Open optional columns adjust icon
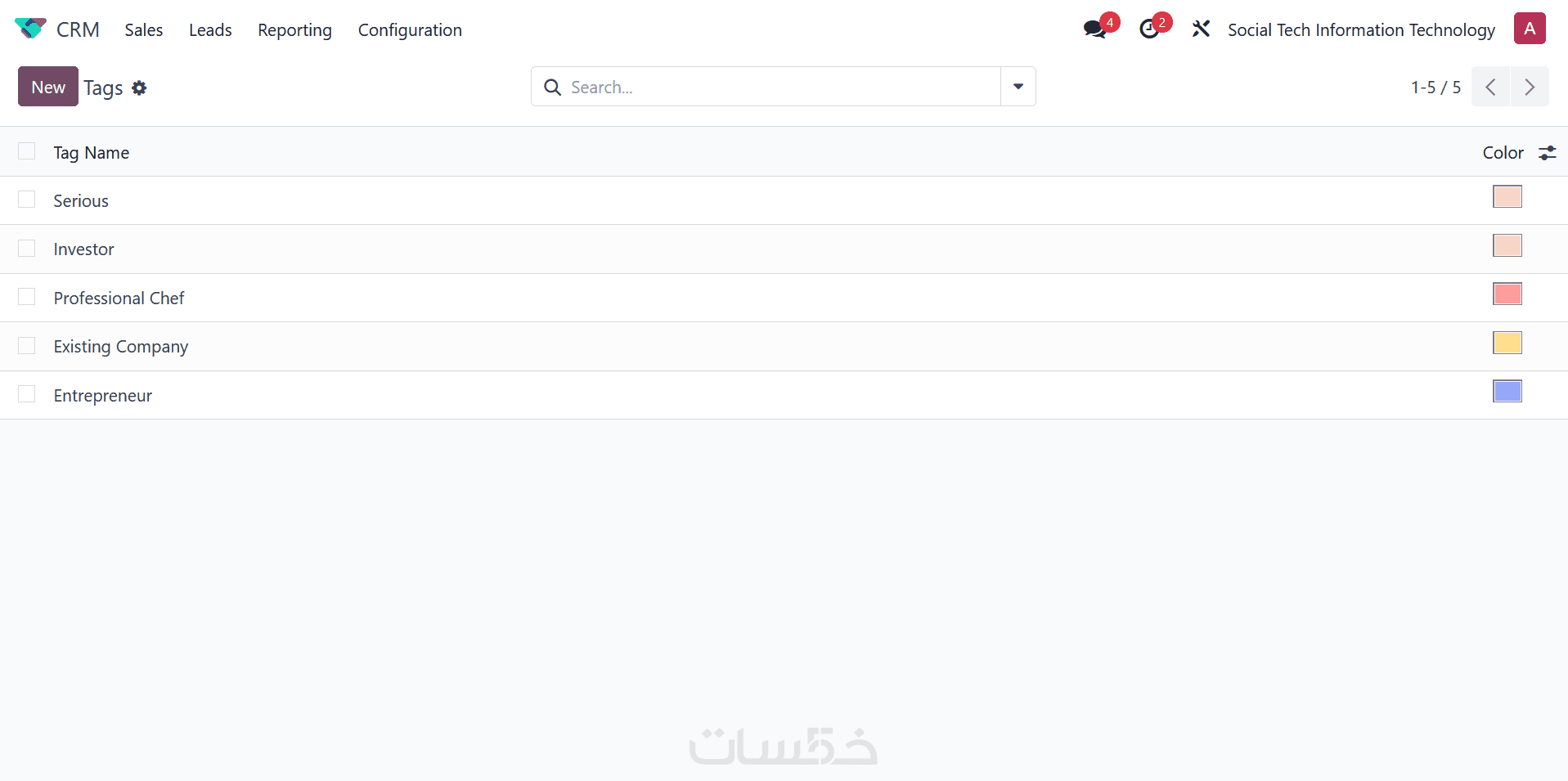The width and height of the screenshot is (1568, 781). (1548, 152)
